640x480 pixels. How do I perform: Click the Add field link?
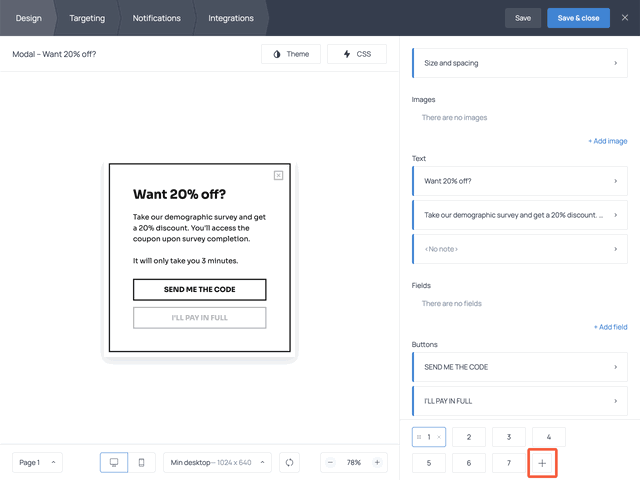[x=610, y=327]
